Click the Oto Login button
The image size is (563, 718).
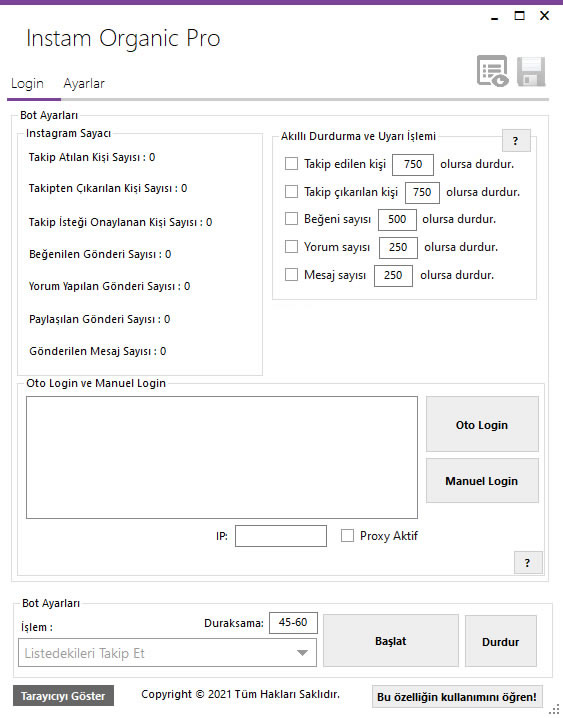(482, 424)
